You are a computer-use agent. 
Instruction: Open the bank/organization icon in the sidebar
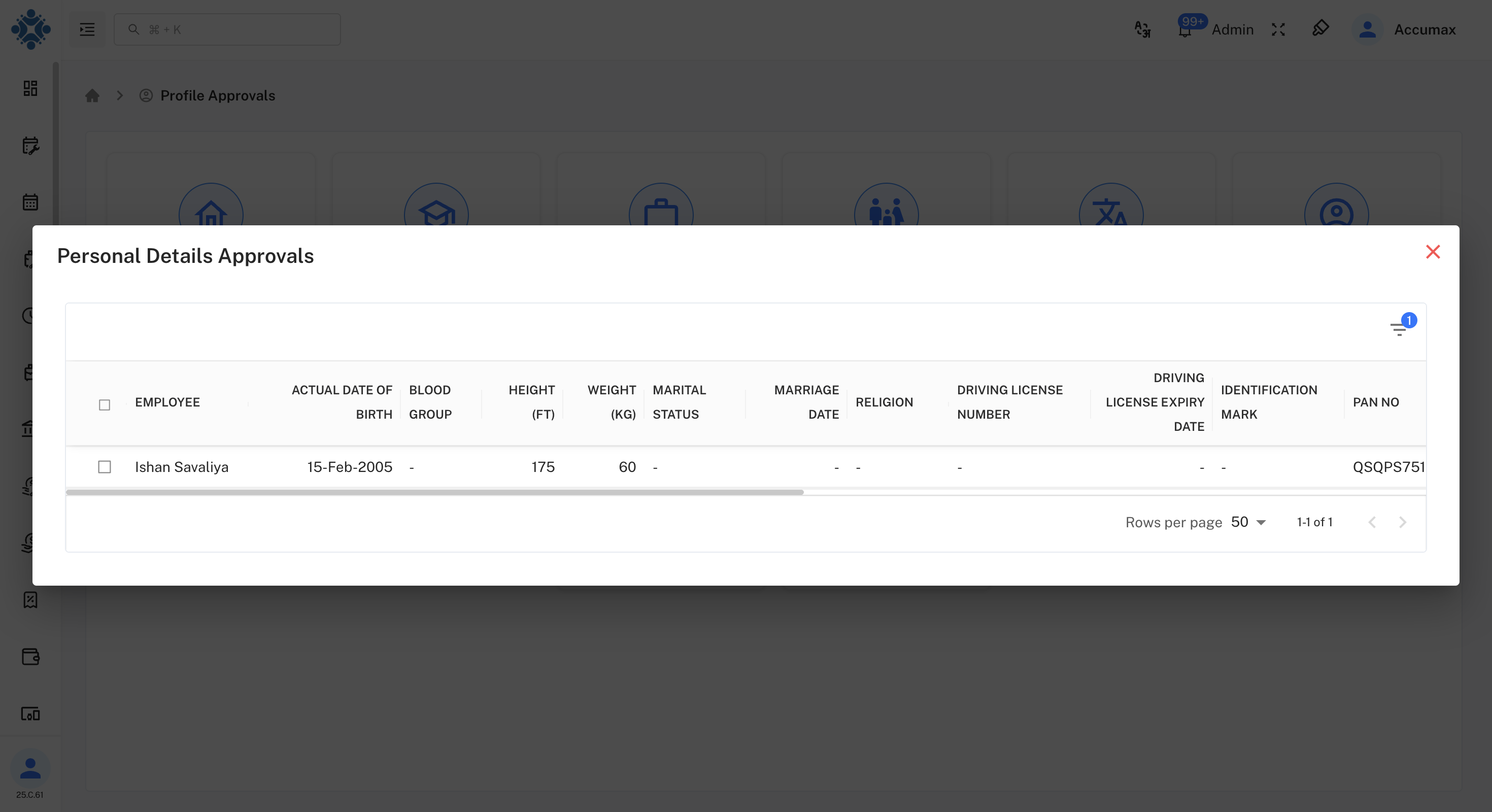30,429
